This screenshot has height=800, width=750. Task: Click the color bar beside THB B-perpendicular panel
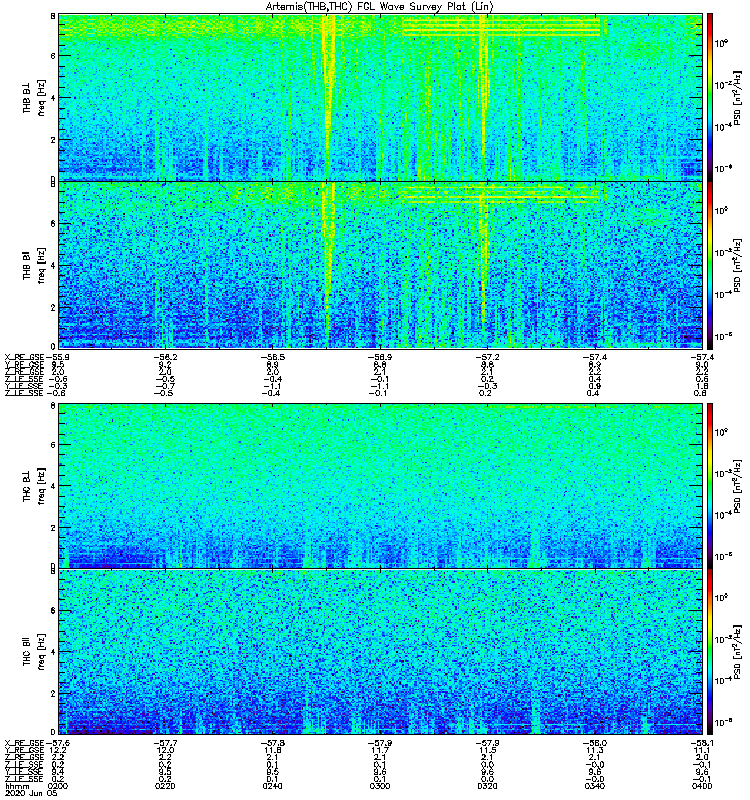710,97
